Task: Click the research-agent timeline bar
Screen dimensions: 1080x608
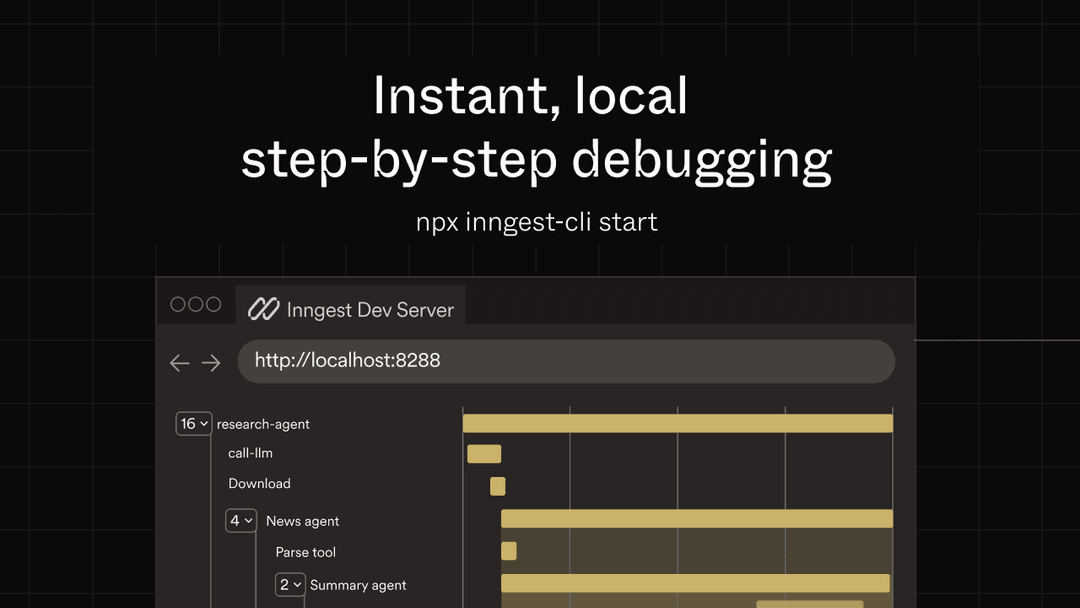Action: pos(677,423)
